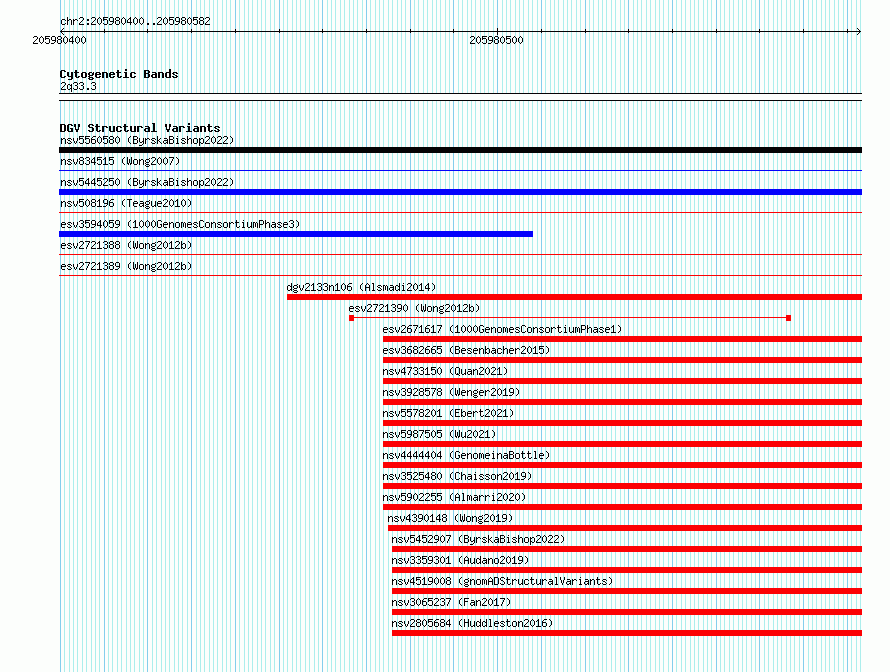The image size is (890, 672).
Task: Click right end marker of esv2721390 feature
Action: 788,318
